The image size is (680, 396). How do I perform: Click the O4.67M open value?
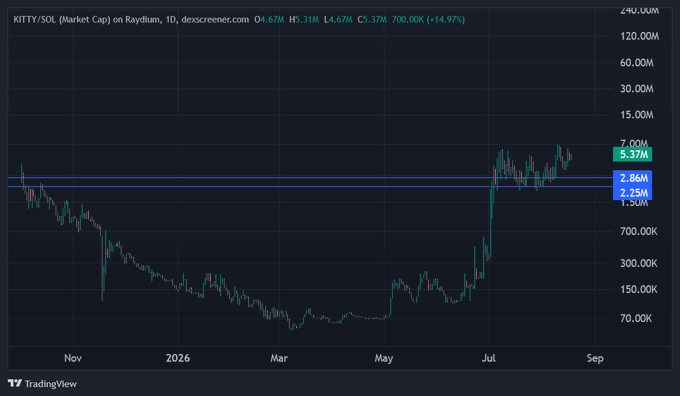tap(269, 20)
